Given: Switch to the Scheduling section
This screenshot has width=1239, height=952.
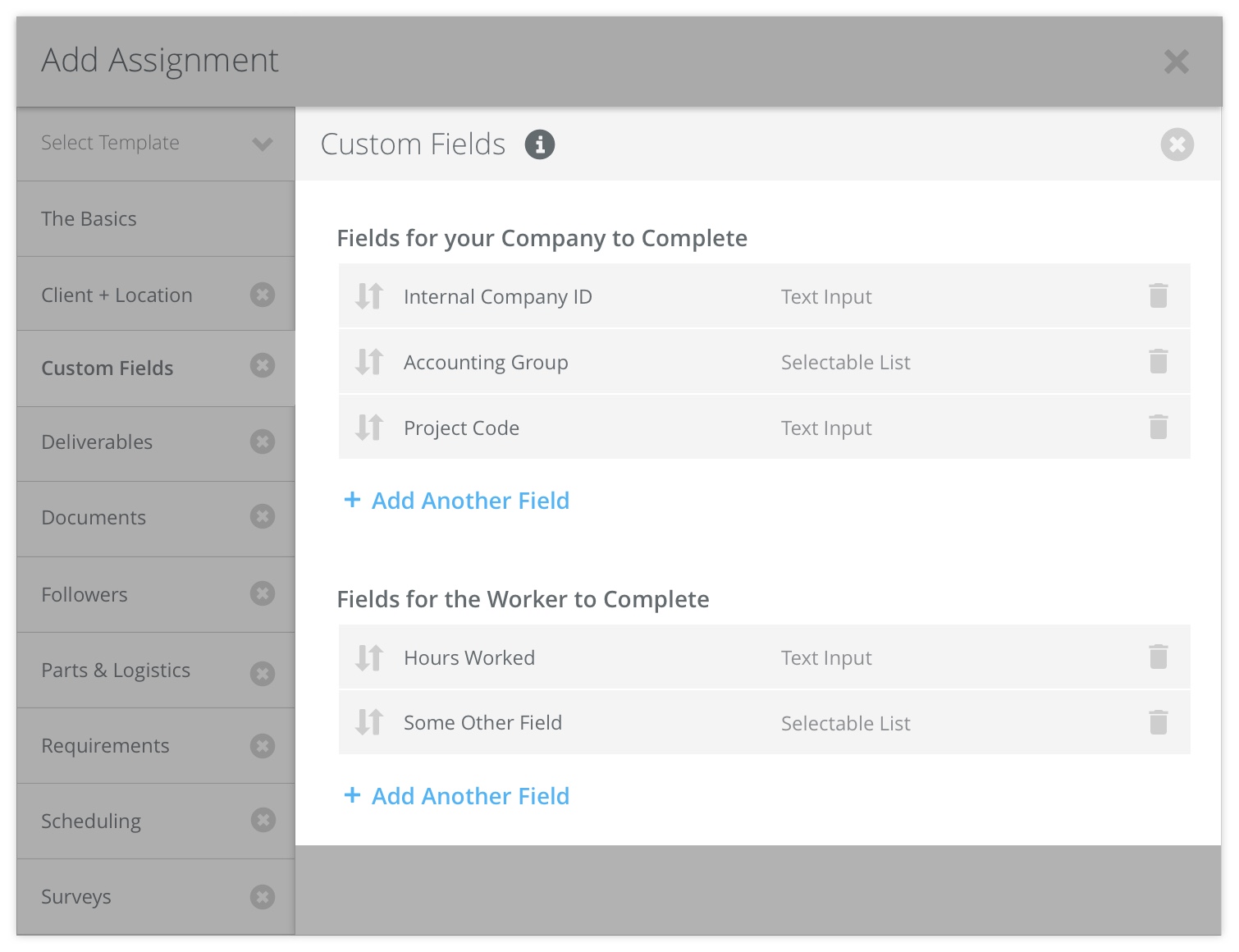Looking at the screenshot, I should pos(91,822).
